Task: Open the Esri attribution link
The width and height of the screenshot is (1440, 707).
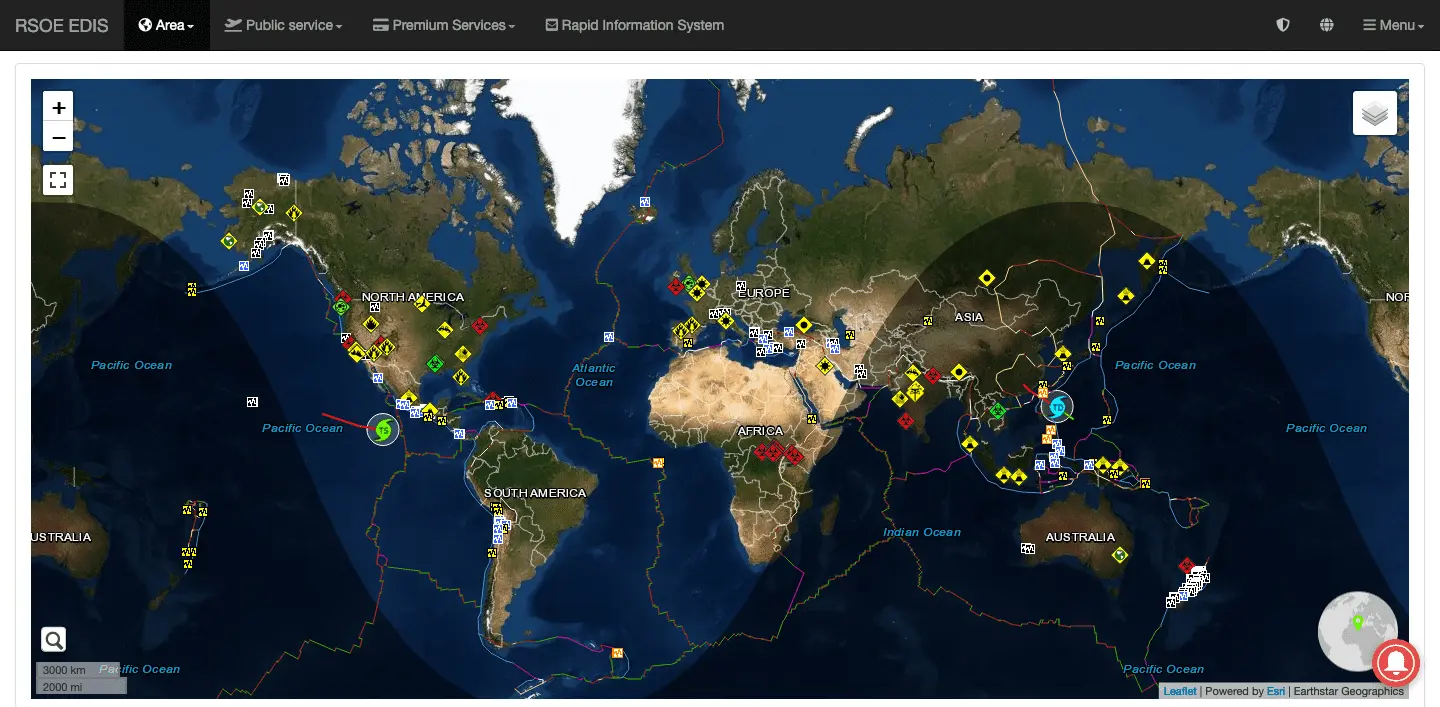Action: [x=1275, y=691]
